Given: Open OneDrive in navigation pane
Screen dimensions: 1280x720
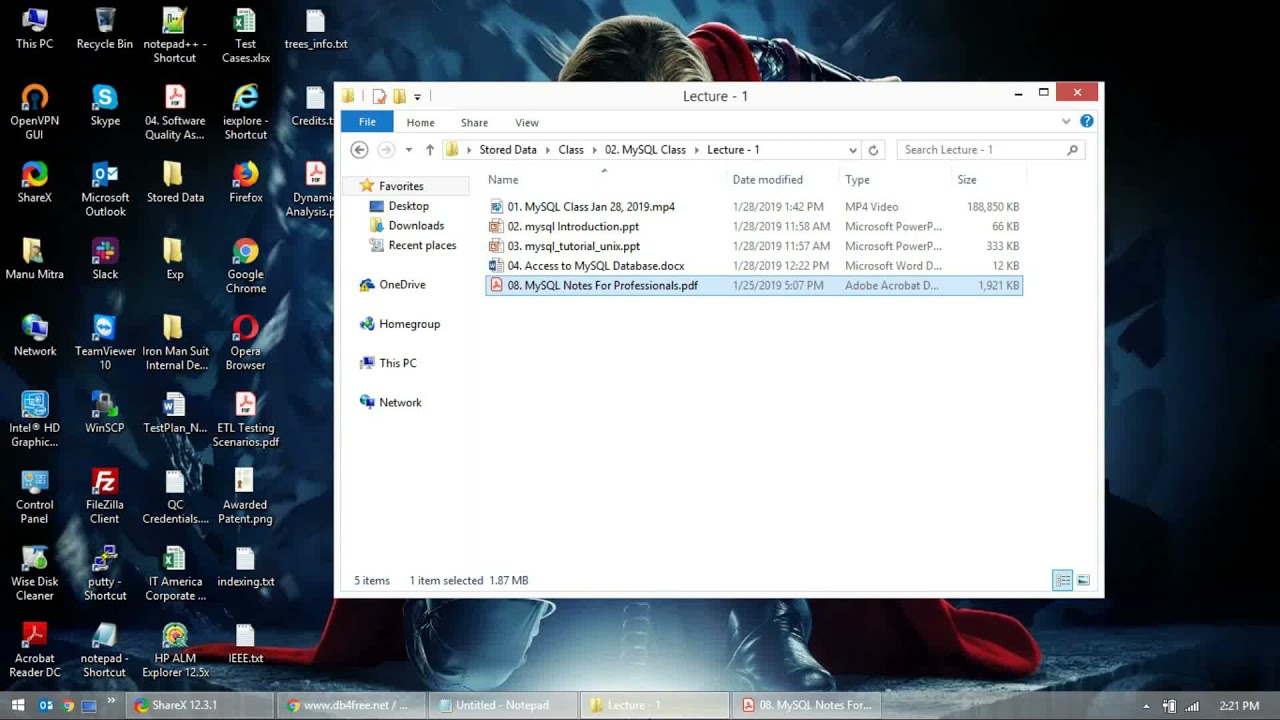Looking at the screenshot, I should (x=401, y=285).
